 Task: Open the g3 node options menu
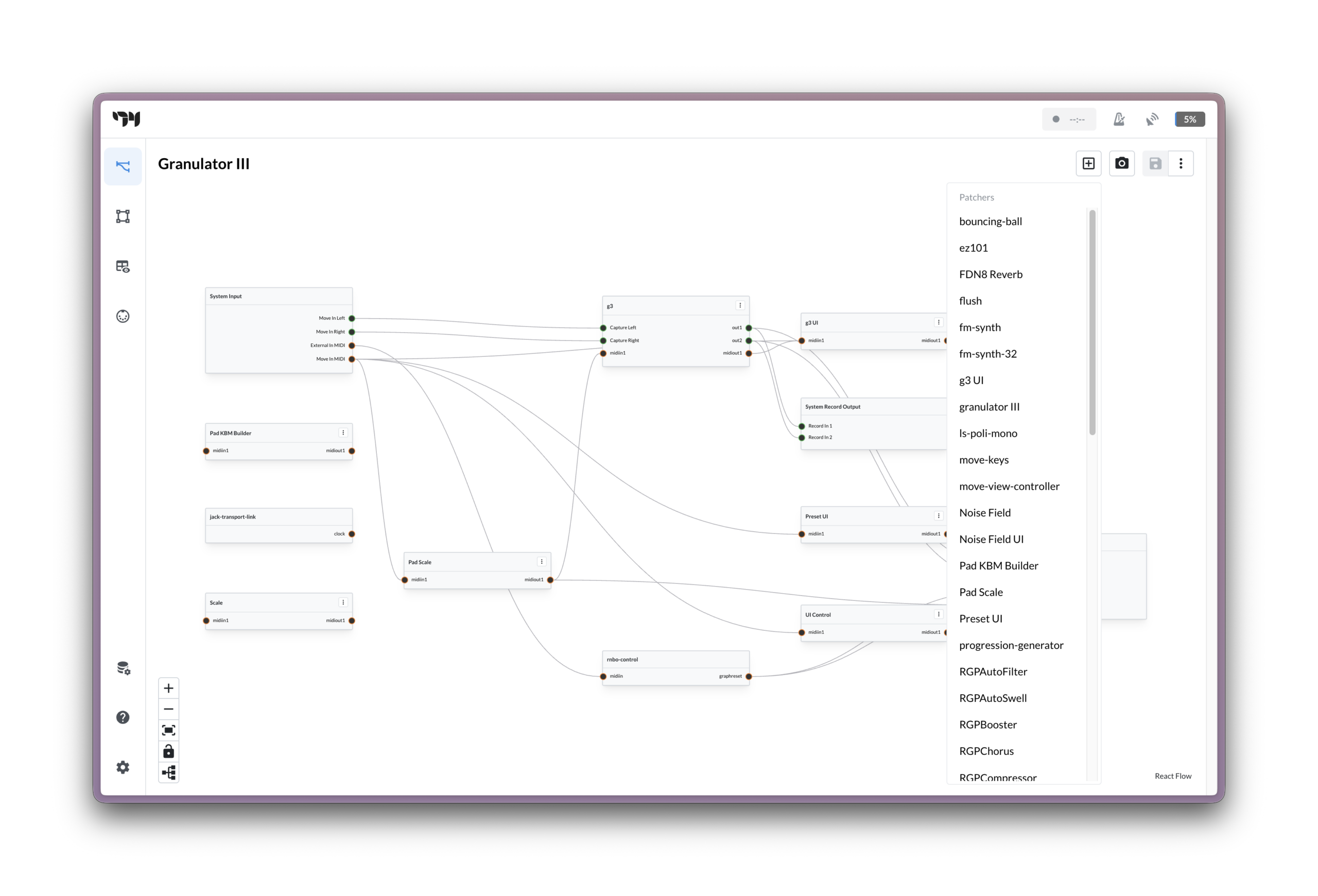click(739, 305)
